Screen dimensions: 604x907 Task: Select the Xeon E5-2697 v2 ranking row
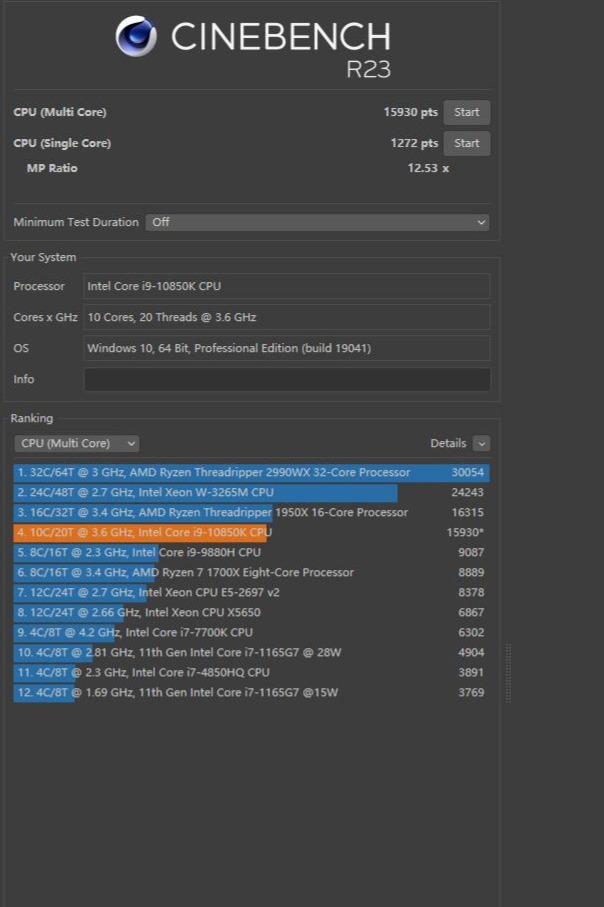click(x=250, y=592)
